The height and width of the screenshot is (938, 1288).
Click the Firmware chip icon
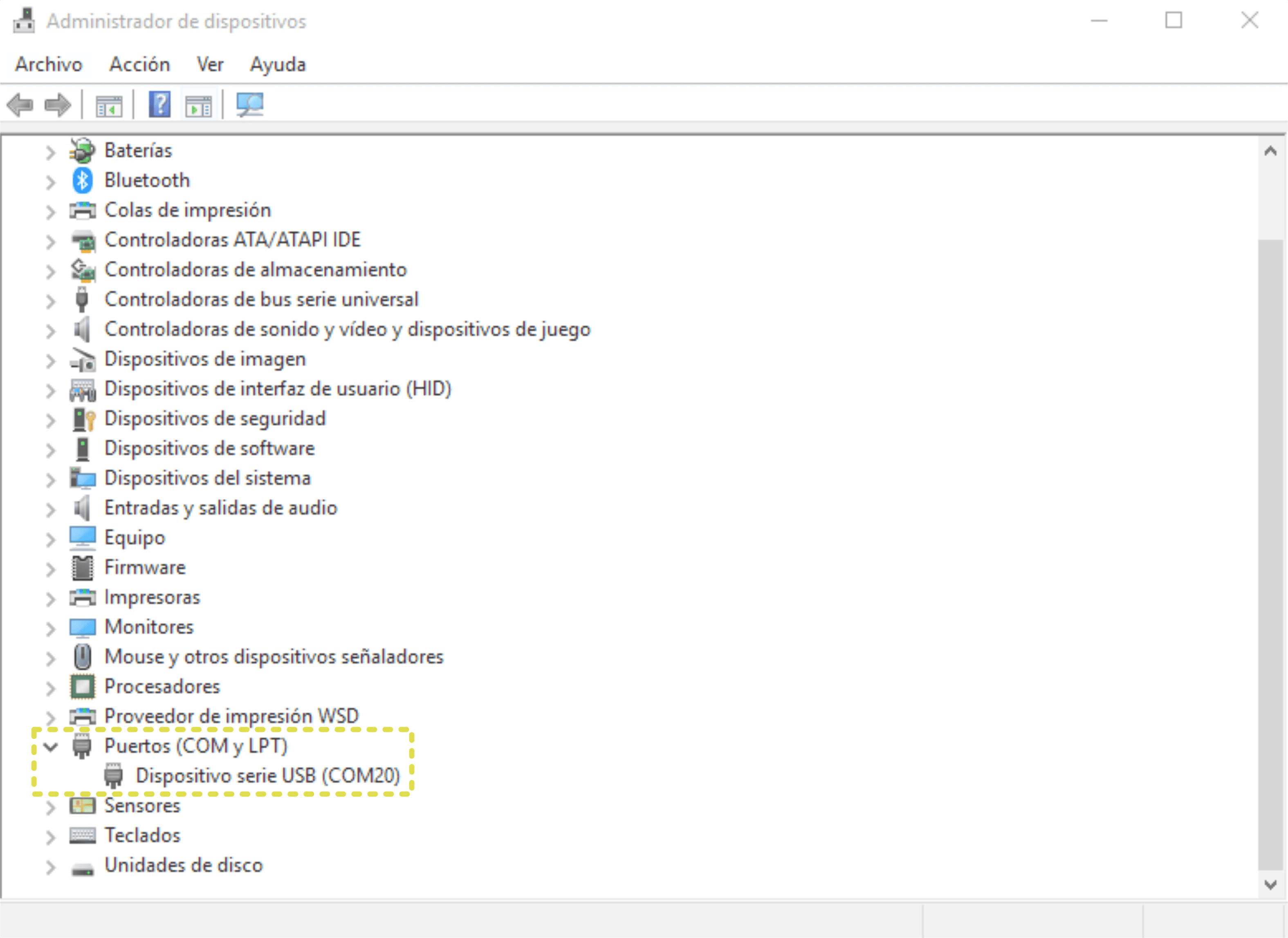tap(83, 568)
